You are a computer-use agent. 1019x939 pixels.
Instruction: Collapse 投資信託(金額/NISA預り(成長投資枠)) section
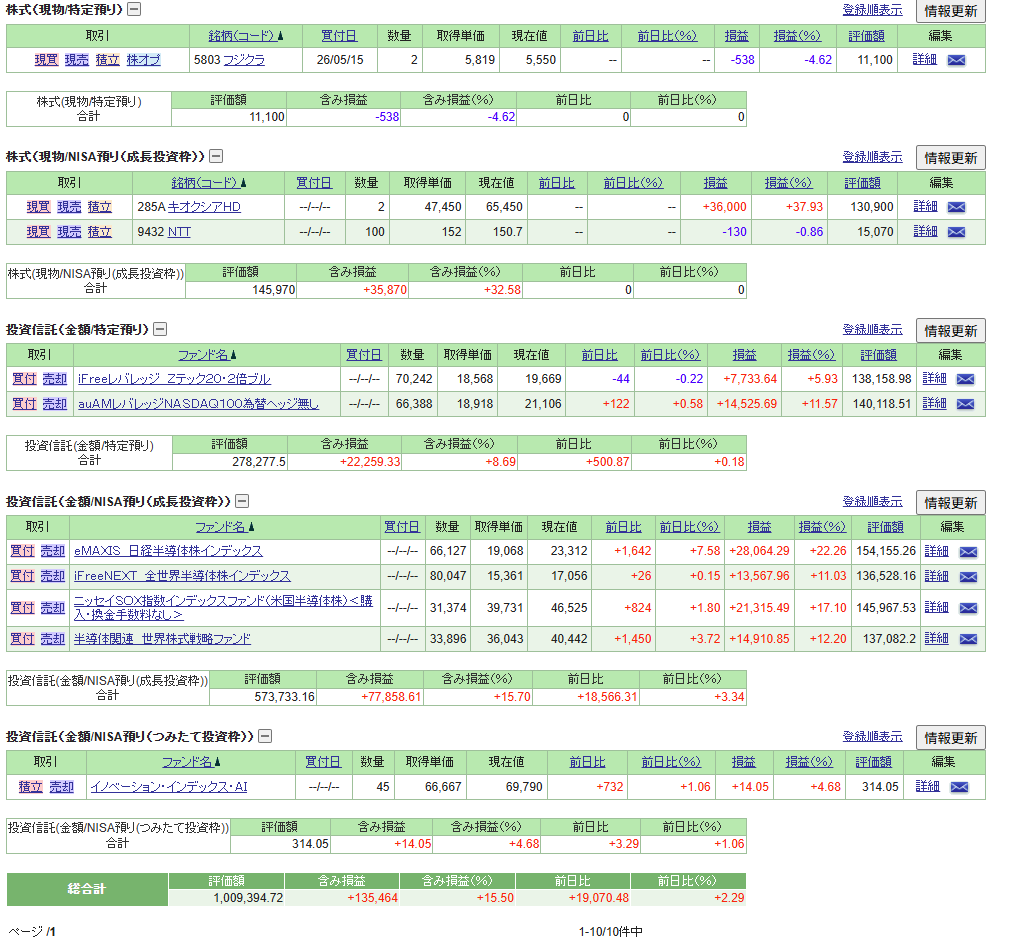point(242,501)
